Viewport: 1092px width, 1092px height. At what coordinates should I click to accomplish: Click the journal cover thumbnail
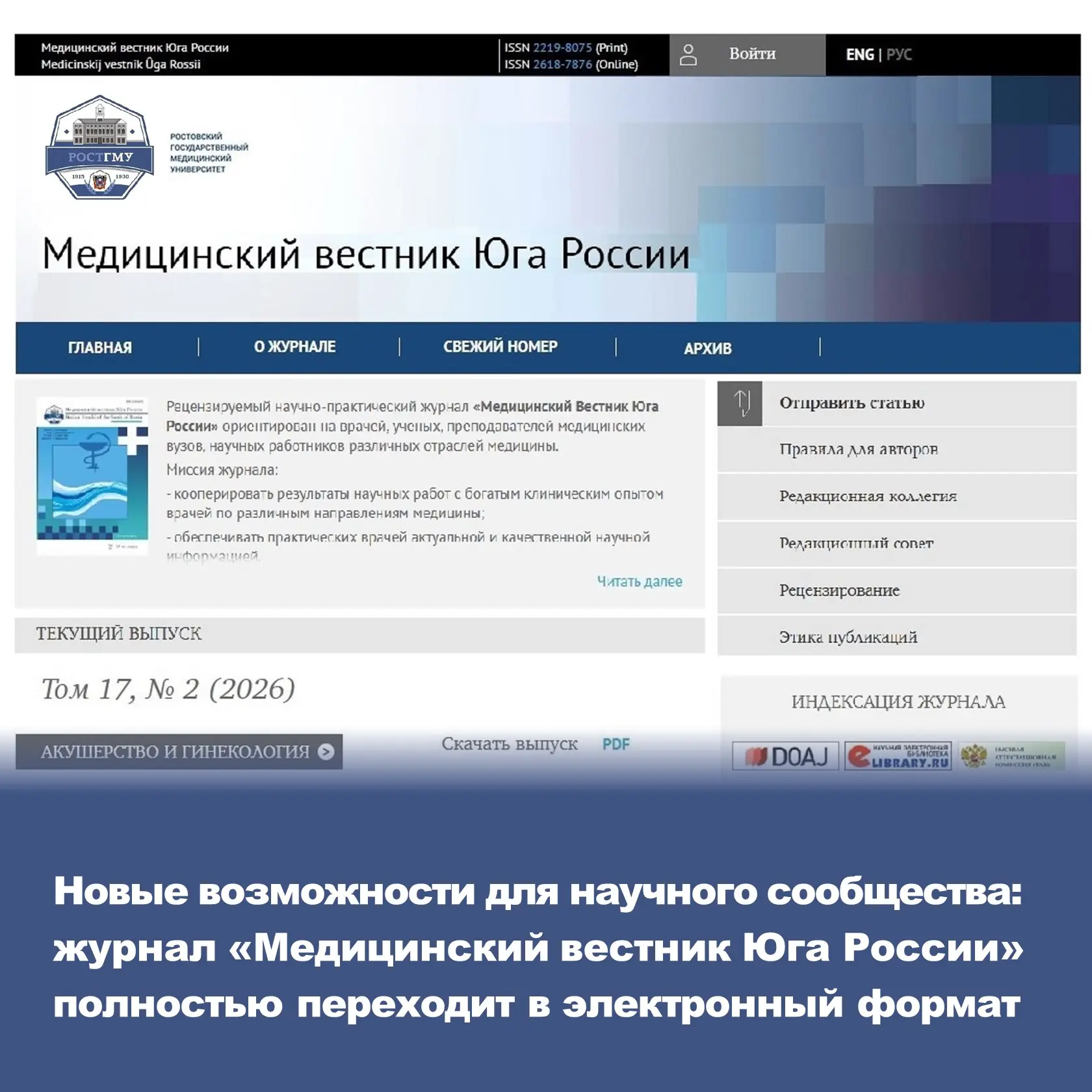click(92, 476)
